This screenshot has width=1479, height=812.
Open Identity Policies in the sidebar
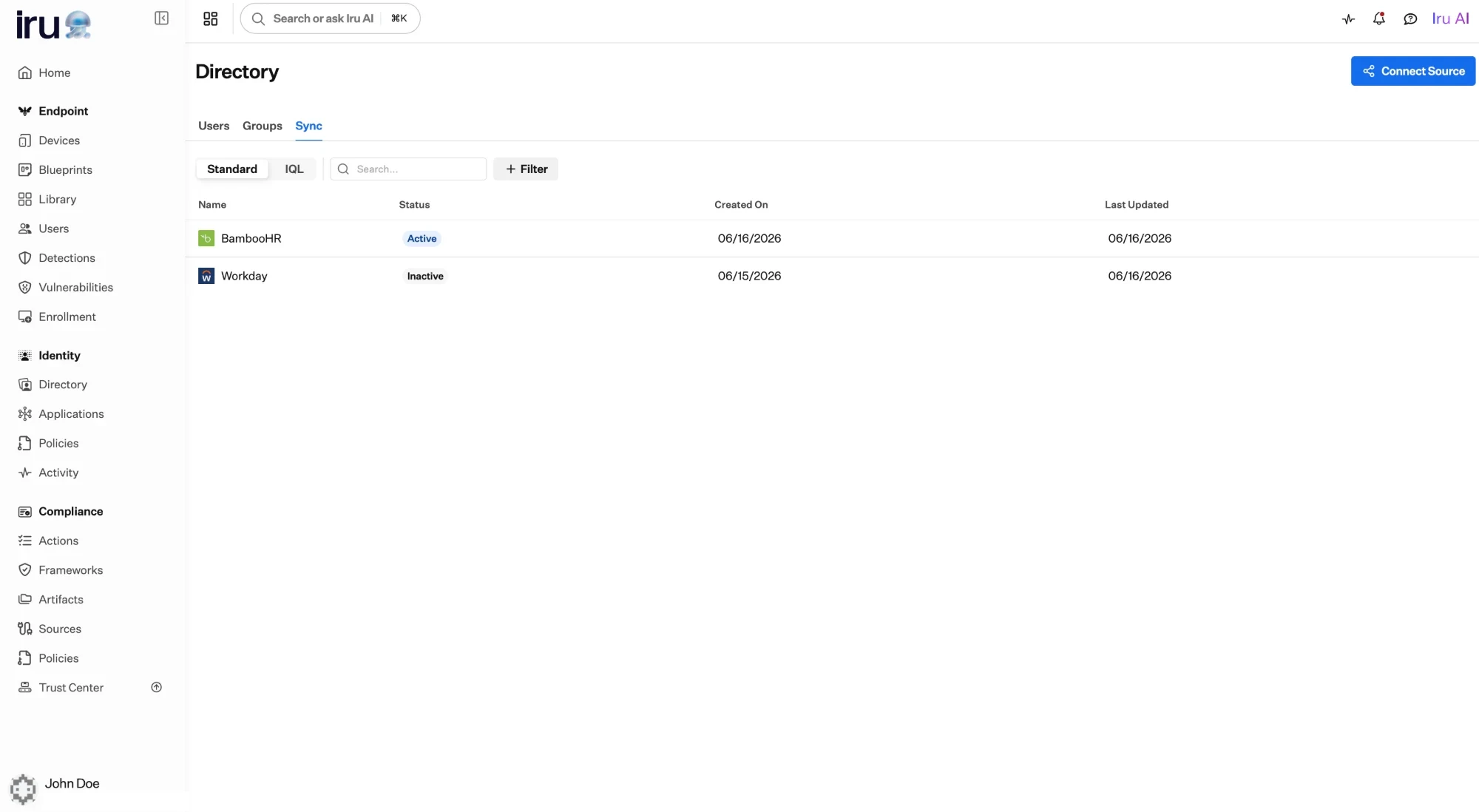pos(58,444)
